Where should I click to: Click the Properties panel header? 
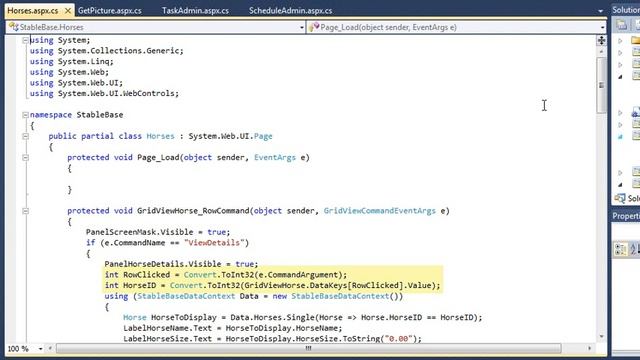[626, 216]
